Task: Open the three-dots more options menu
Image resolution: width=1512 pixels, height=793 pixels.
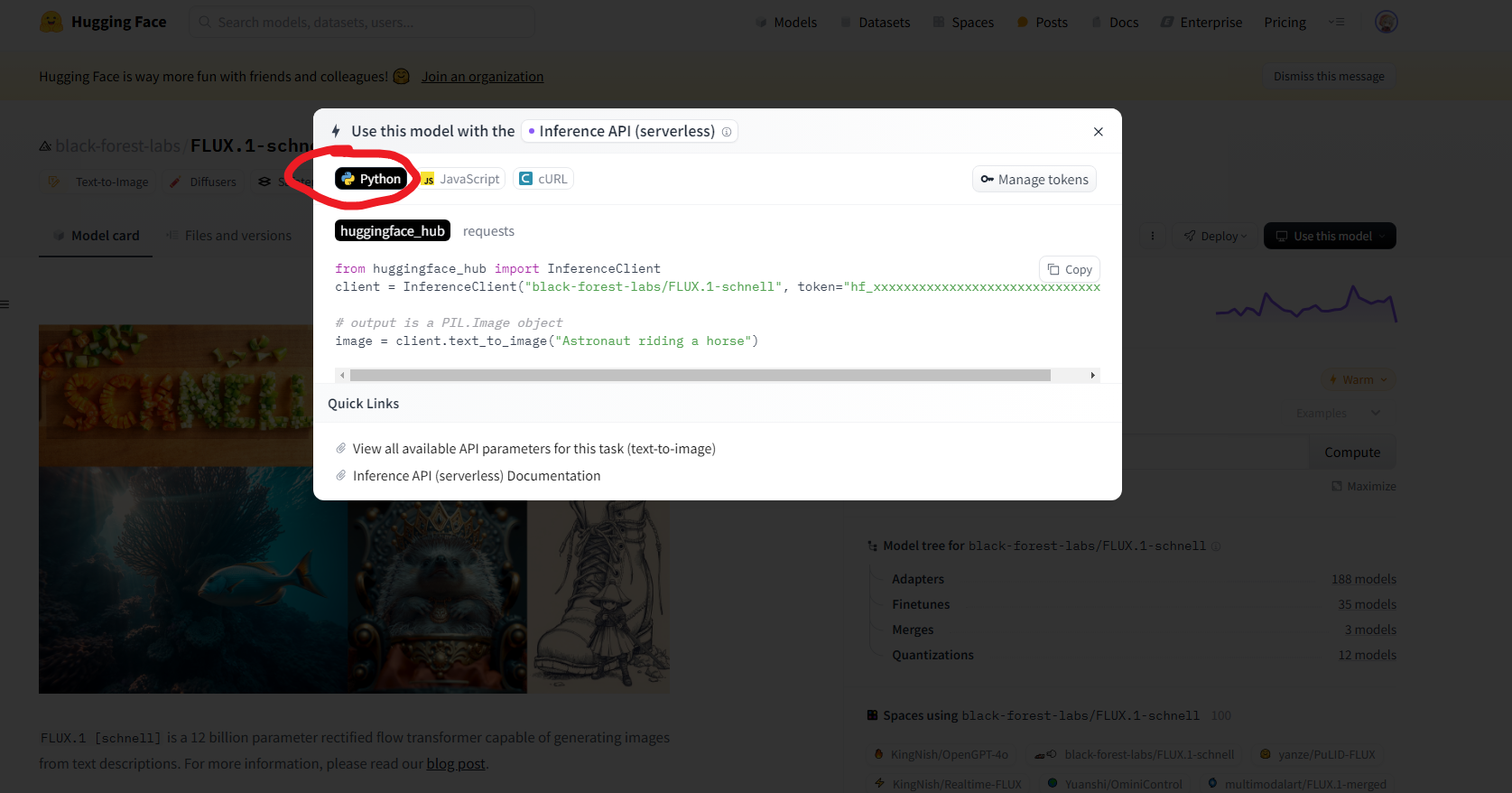Action: coord(1152,236)
